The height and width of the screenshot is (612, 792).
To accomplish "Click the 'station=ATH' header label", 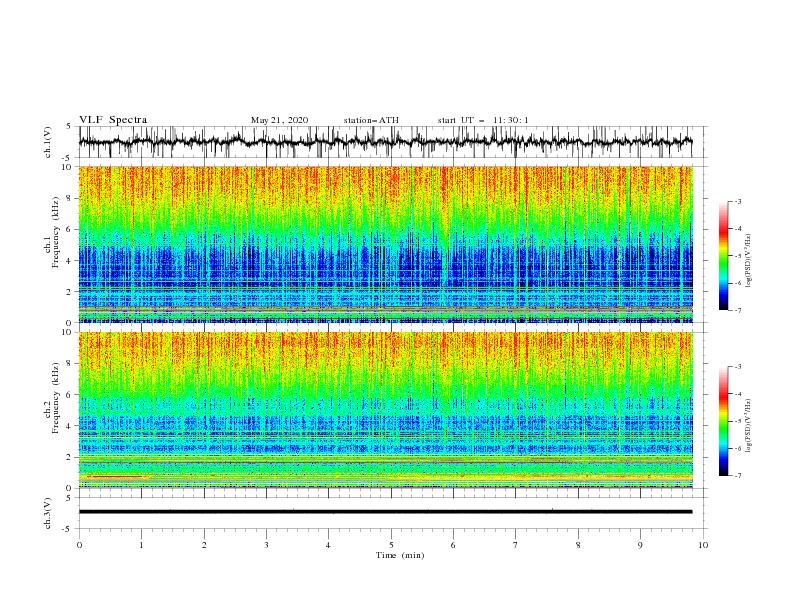I will [x=371, y=120].
